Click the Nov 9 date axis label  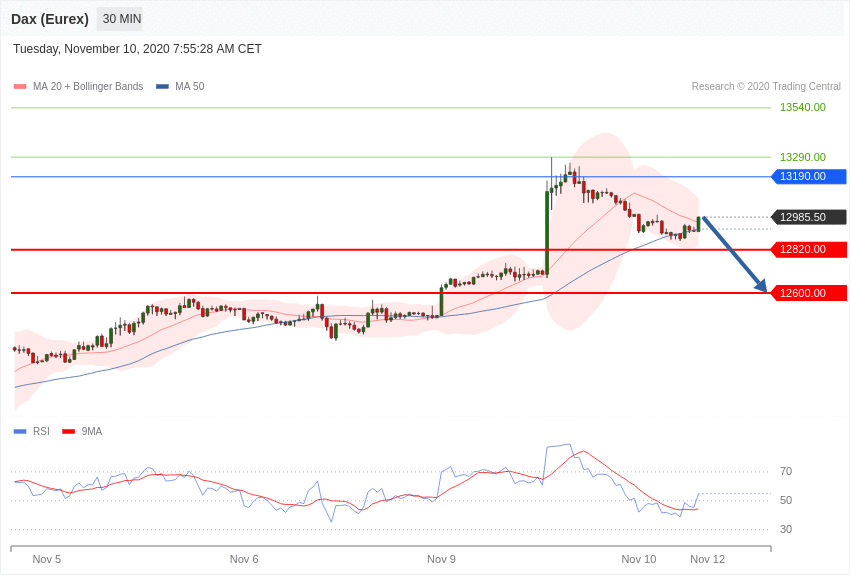click(441, 559)
